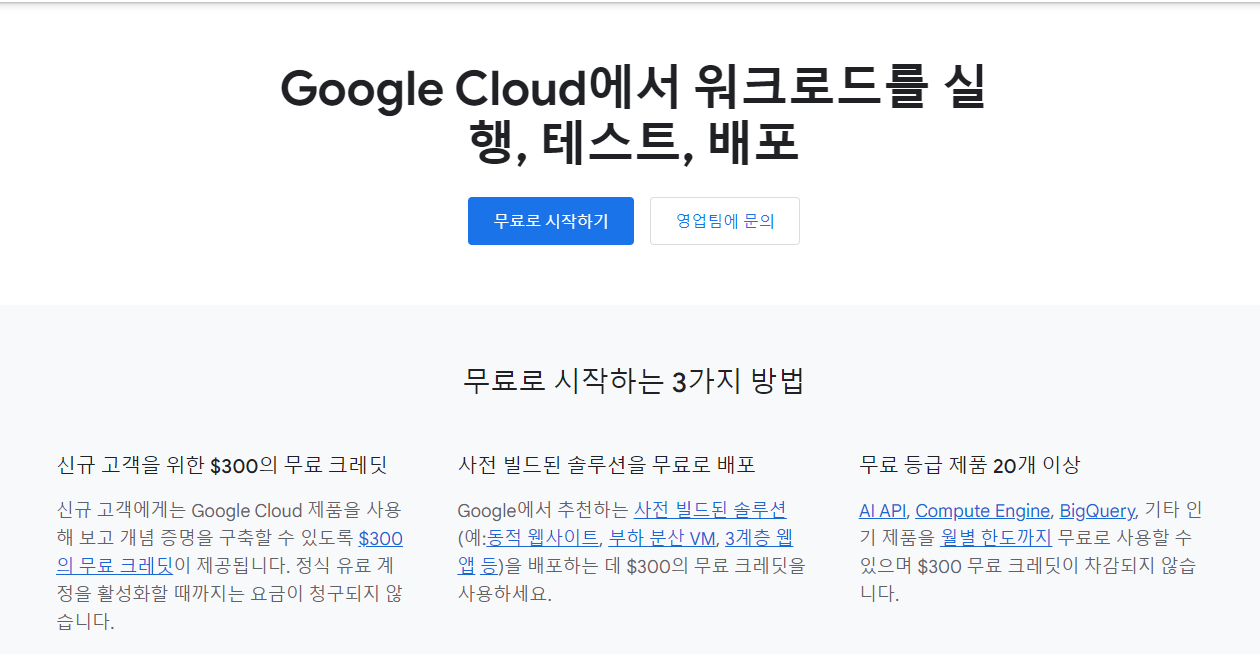
Task: Click the 무료 등급 제품 20개 이상 heading
Action: click(969, 465)
